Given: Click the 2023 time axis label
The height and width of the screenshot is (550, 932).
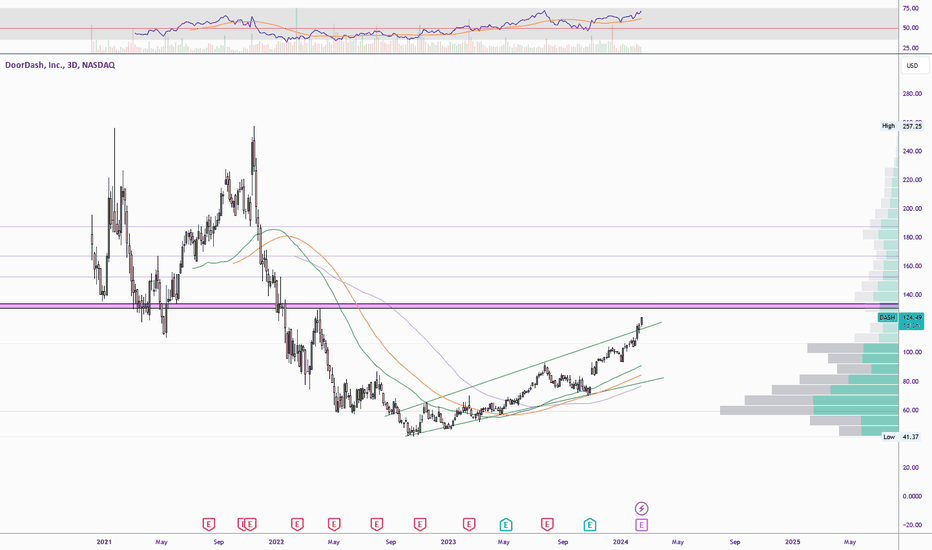Looking at the screenshot, I should [x=448, y=542].
